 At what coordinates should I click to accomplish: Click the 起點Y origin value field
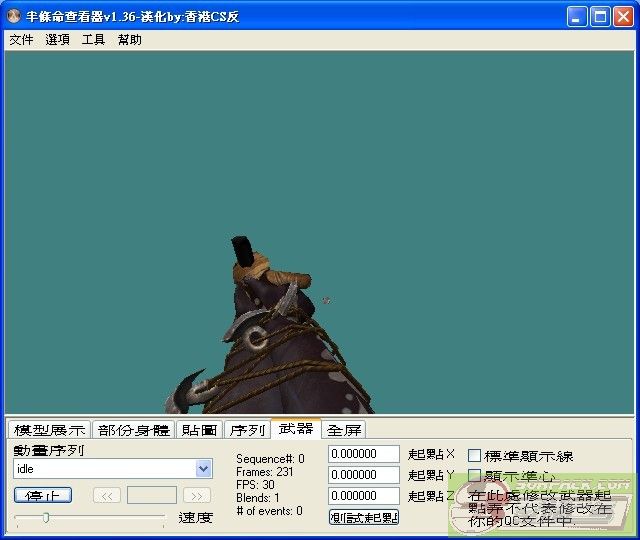point(364,475)
